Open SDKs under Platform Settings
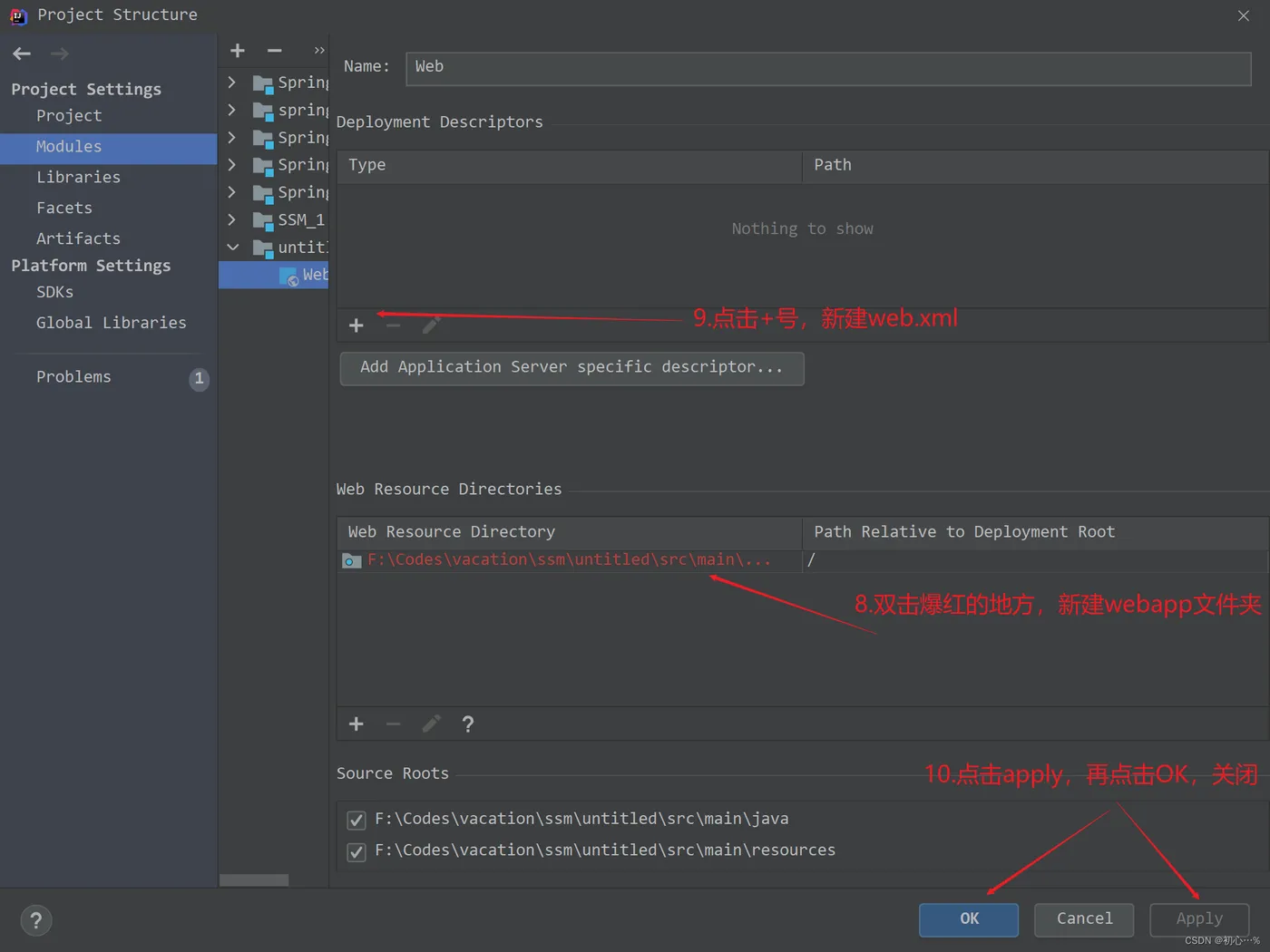Screen dimensions: 1270x952 point(54,292)
